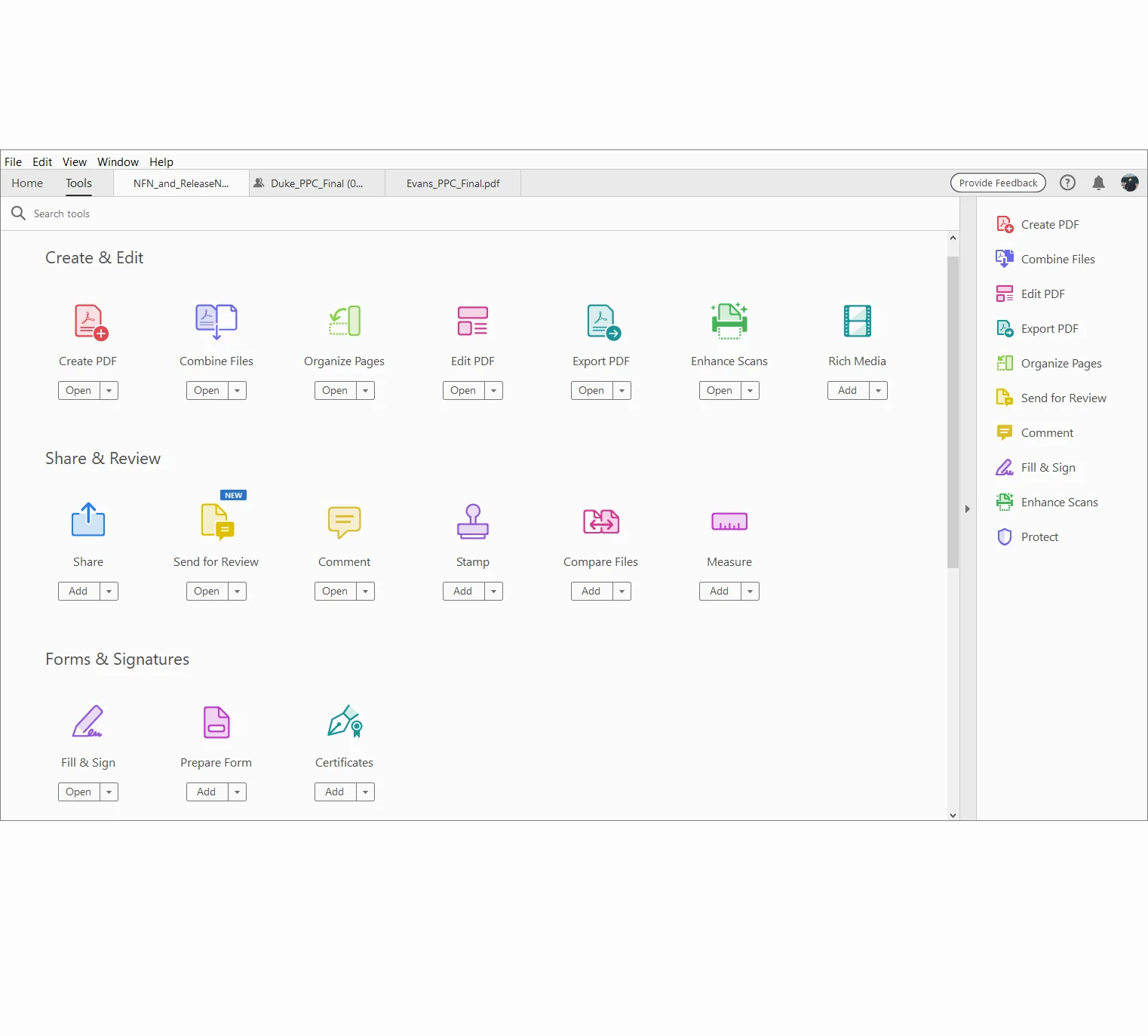The height and width of the screenshot is (1036, 1148).
Task: Open the Rich Media Add dropdown arrow
Action: coord(879,391)
